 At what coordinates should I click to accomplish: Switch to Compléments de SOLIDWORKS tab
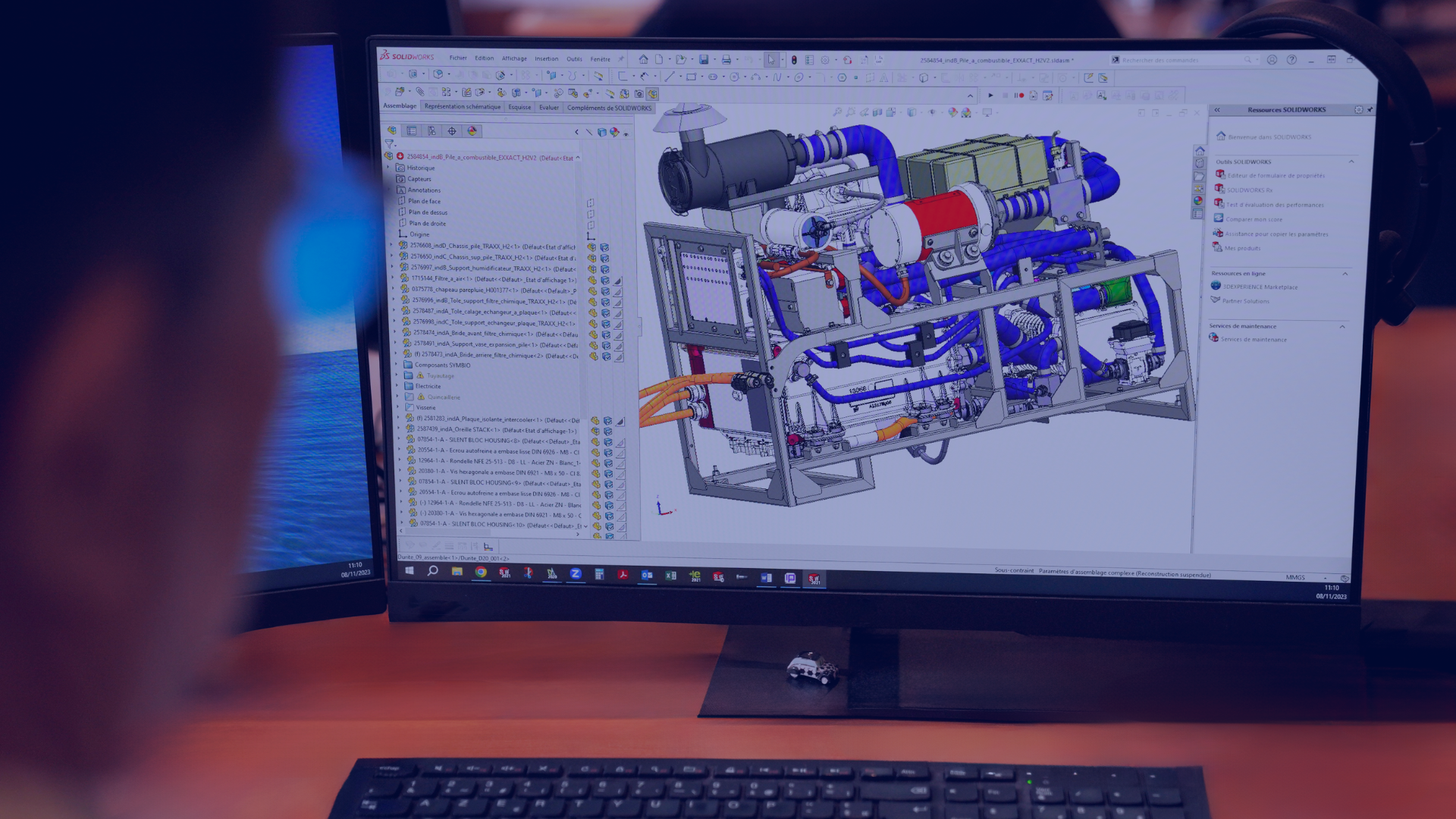click(609, 108)
